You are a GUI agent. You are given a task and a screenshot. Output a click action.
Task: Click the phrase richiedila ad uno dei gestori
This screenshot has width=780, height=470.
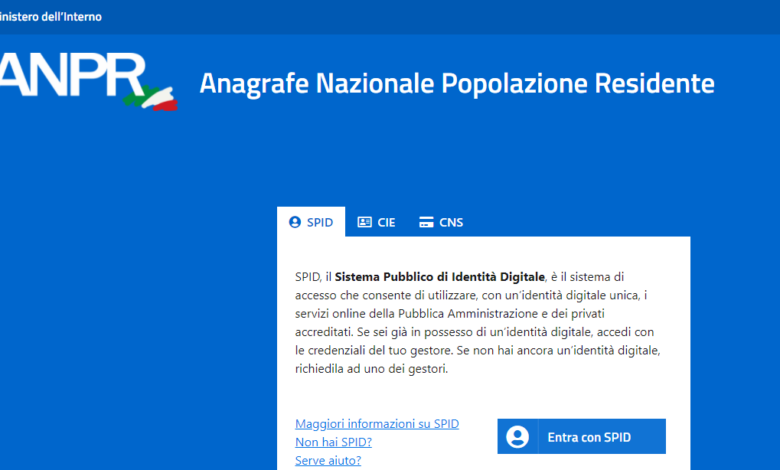371,369
